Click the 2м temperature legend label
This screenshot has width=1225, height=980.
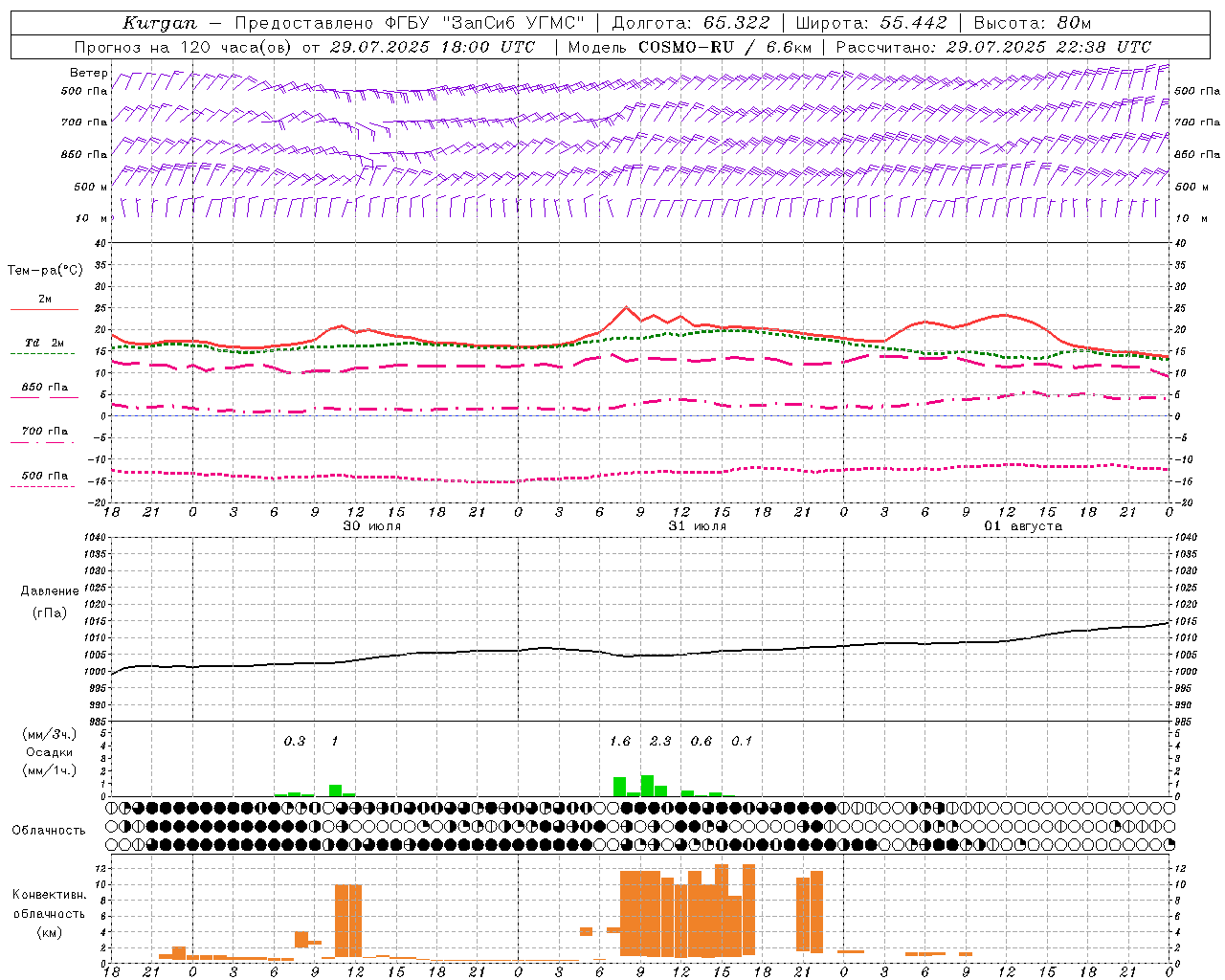45,299
